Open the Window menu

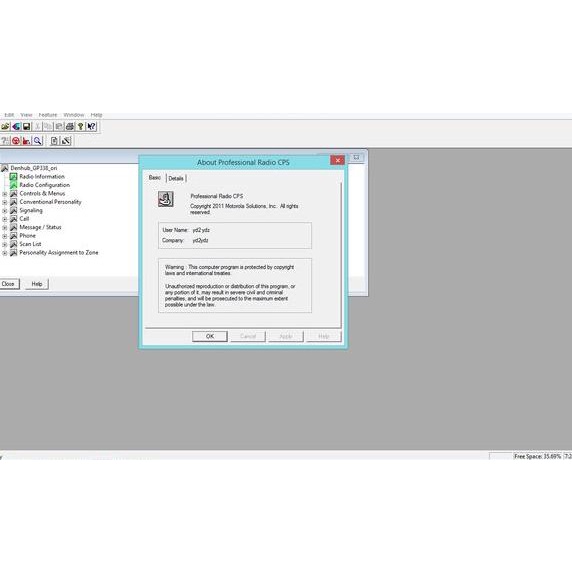click(x=74, y=115)
